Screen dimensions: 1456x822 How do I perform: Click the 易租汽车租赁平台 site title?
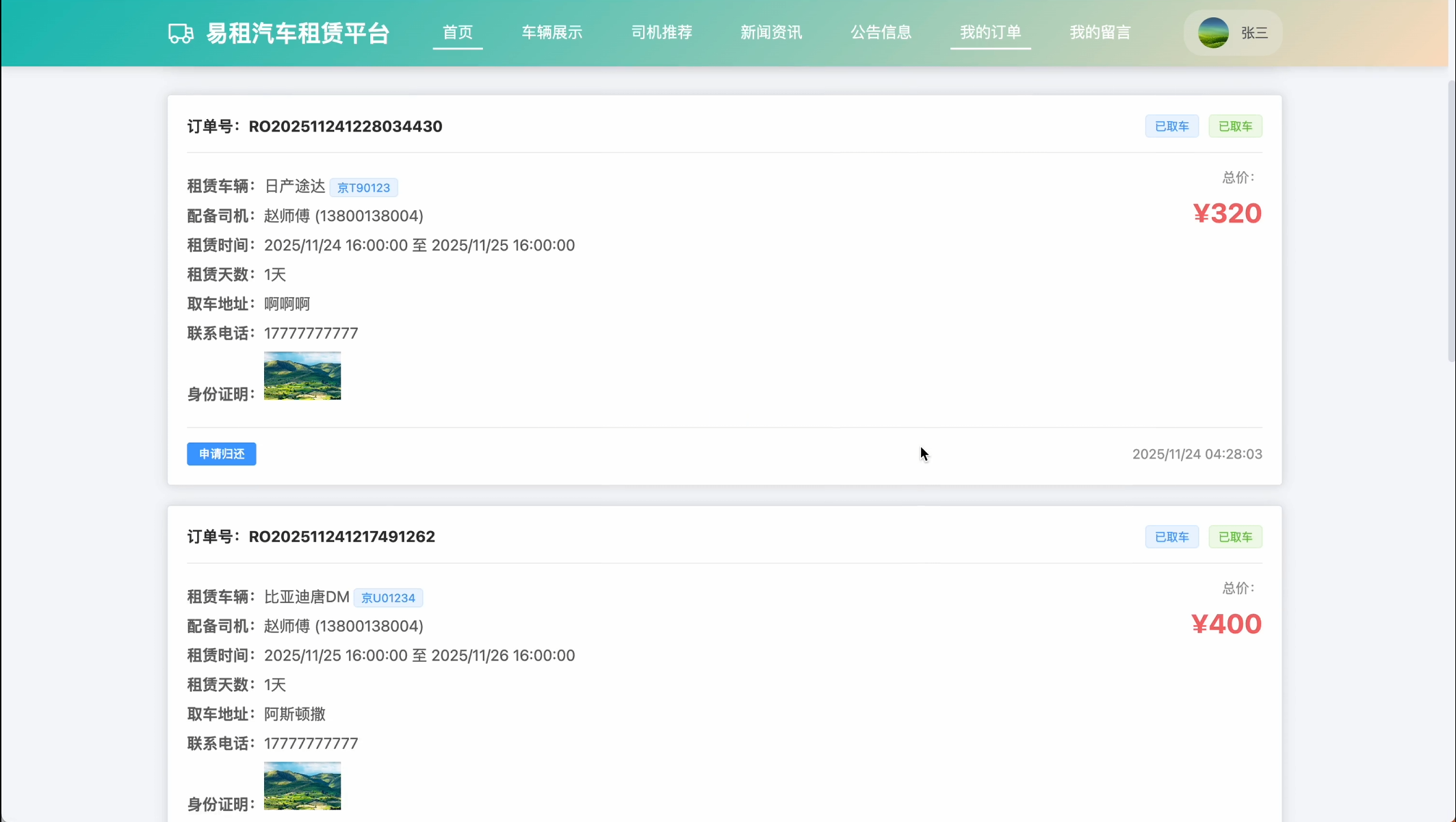pyautogui.click(x=298, y=33)
